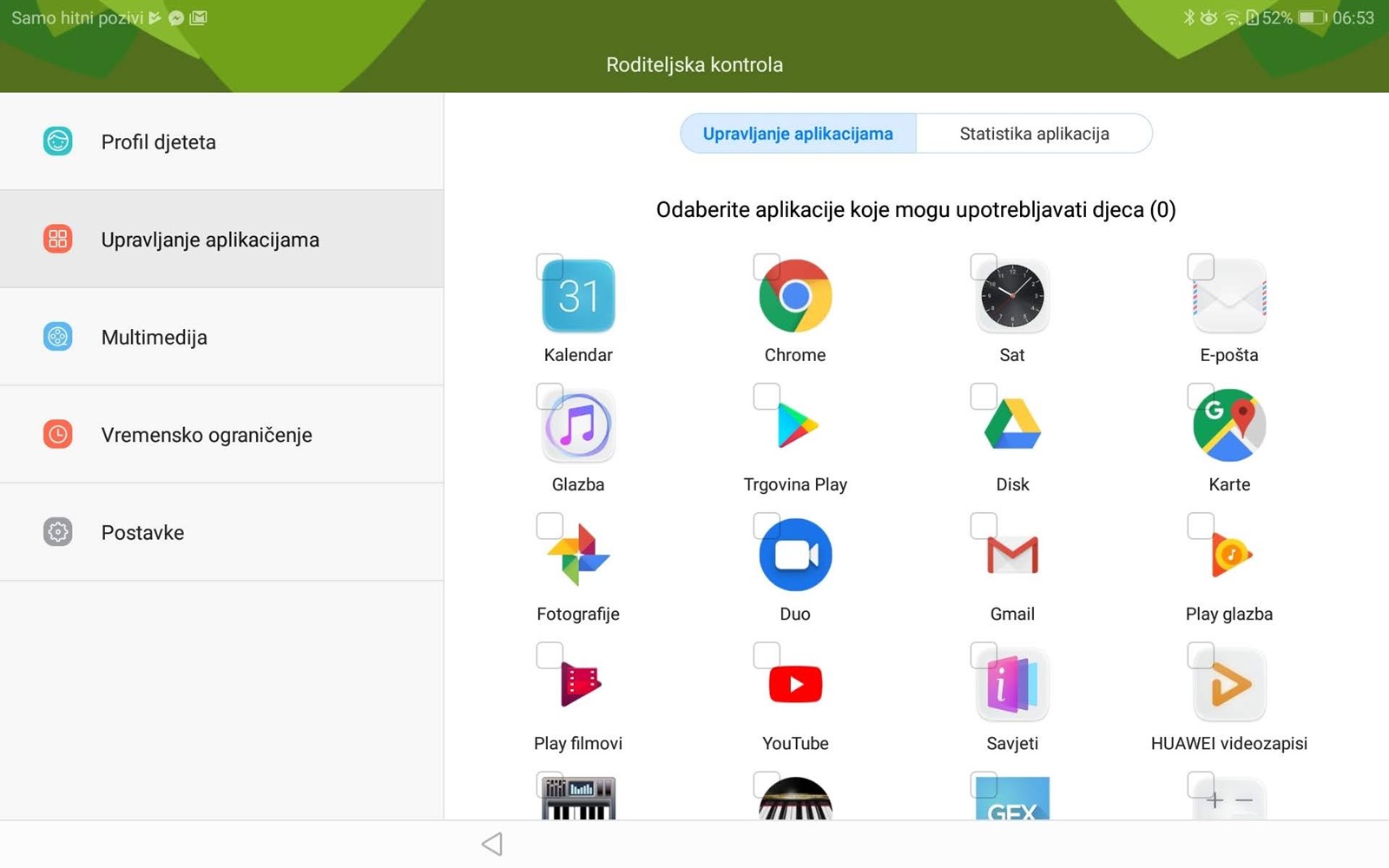Tap the Postavke gear icon
Viewport: 1389px width, 868px height.
tap(58, 531)
